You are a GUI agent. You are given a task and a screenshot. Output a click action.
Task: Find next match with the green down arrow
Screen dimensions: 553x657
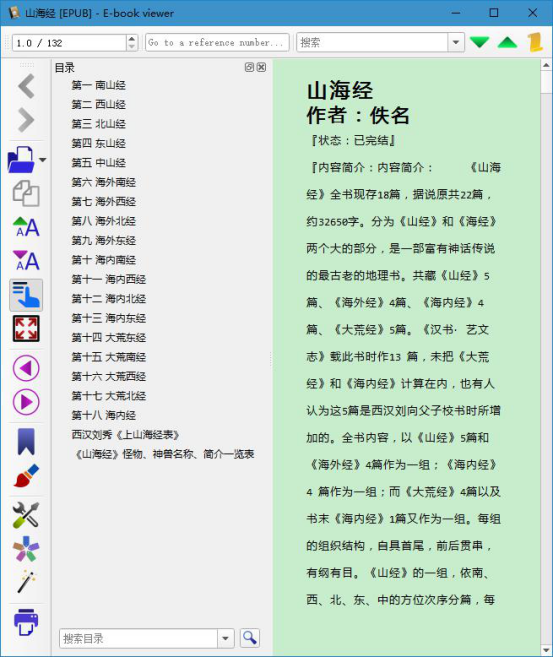pyautogui.click(x=479, y=42)
